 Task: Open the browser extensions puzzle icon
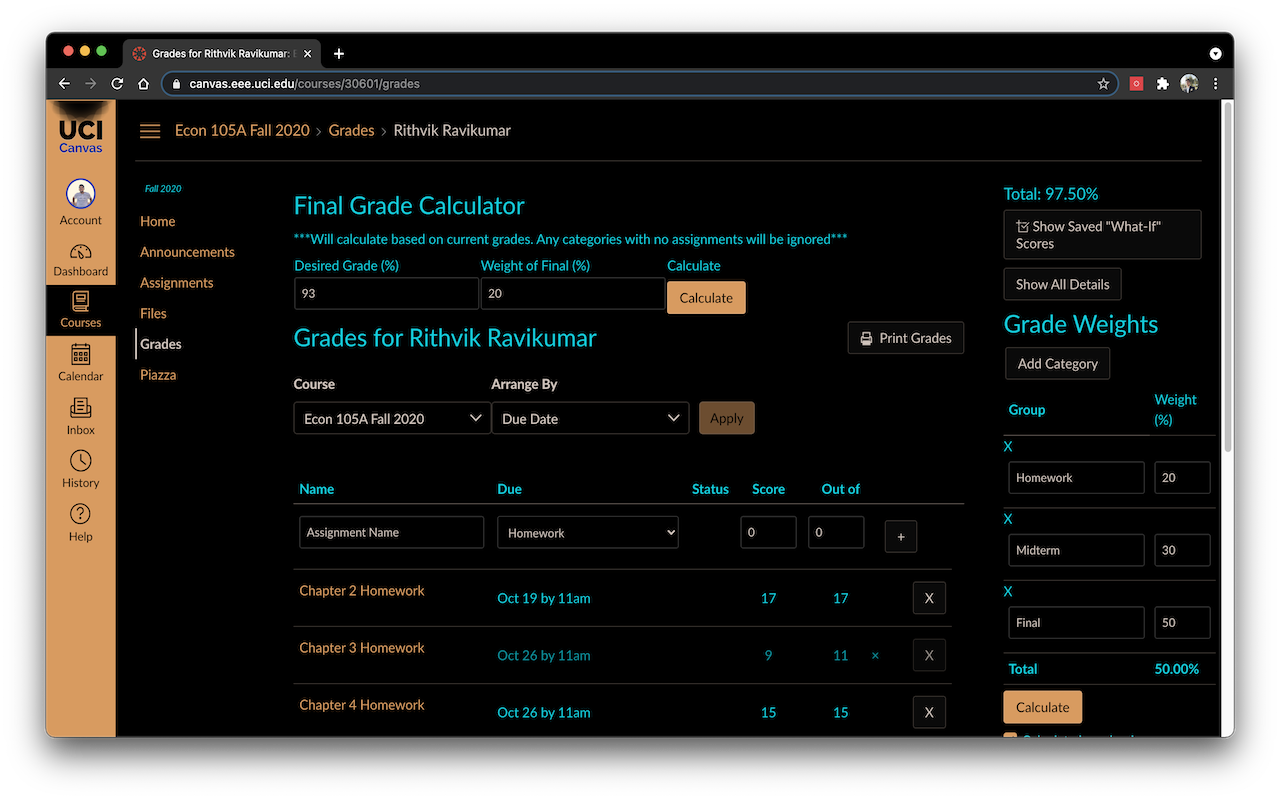(1162, 84)
